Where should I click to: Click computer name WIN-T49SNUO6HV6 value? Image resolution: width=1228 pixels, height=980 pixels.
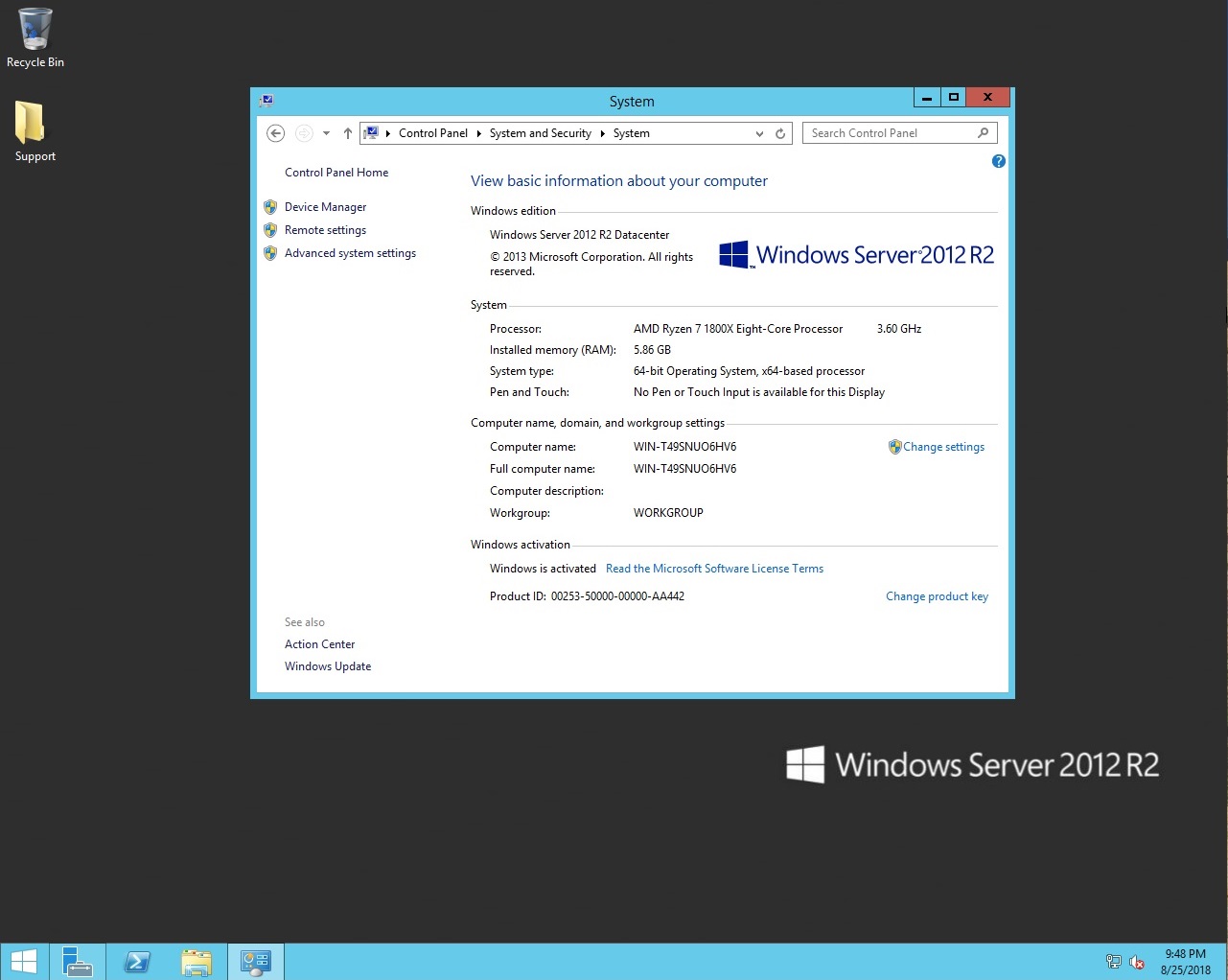(684, 447)
